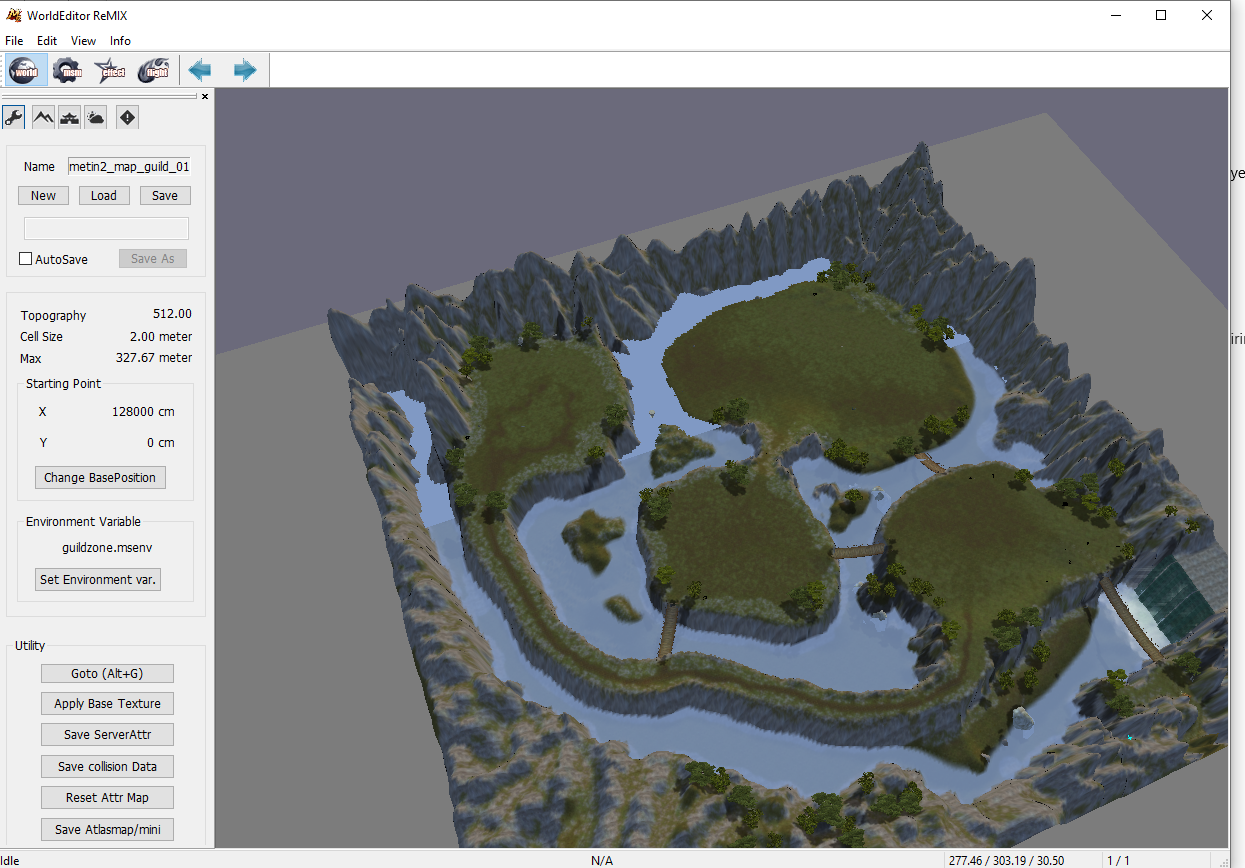Viewport: 1245px width, 868px height.
Task: Click Save ServerAttr button
Action: pyautogui.click(x=107, y=735)
